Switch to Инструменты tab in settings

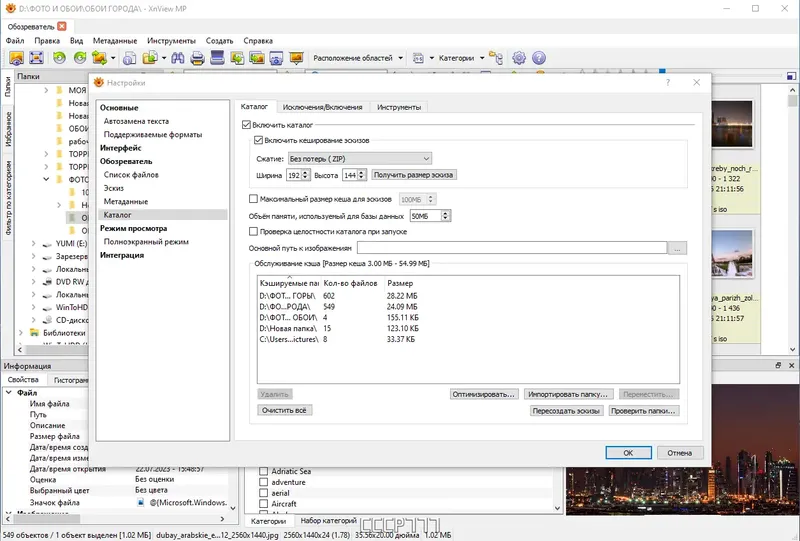tap(399, 107)
